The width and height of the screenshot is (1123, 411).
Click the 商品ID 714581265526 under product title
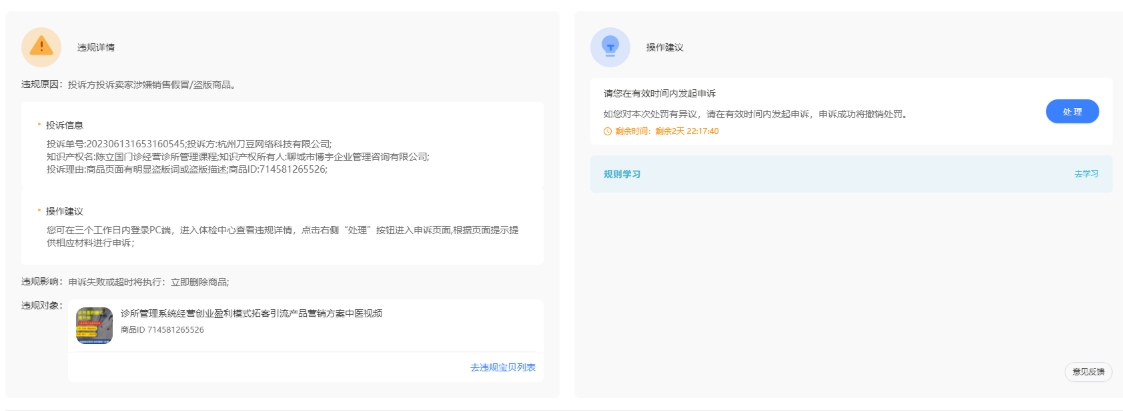click(162, 330)
